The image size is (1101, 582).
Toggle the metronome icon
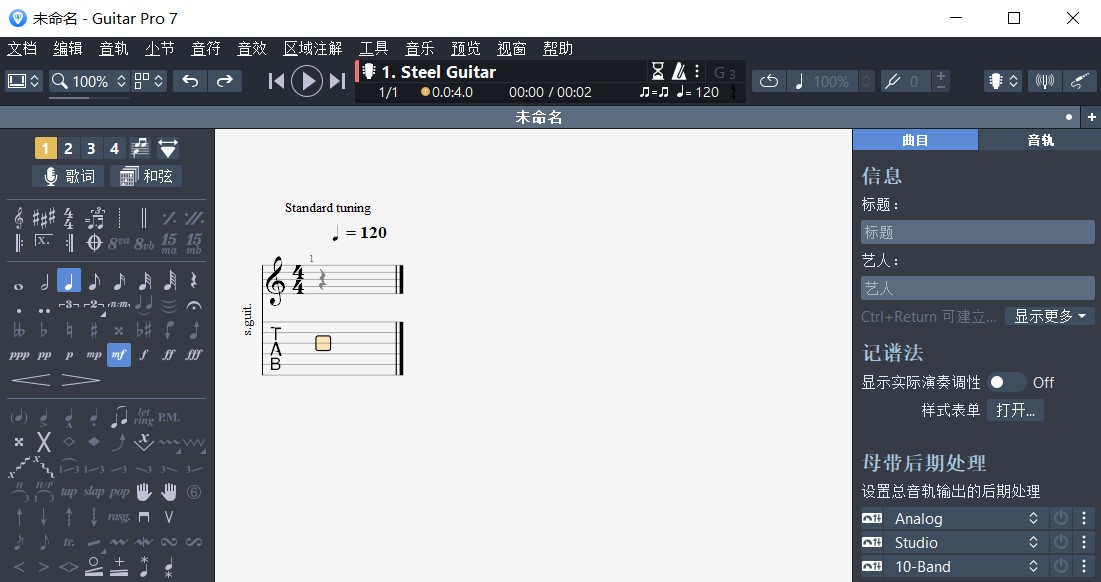[x=680, y=71]
